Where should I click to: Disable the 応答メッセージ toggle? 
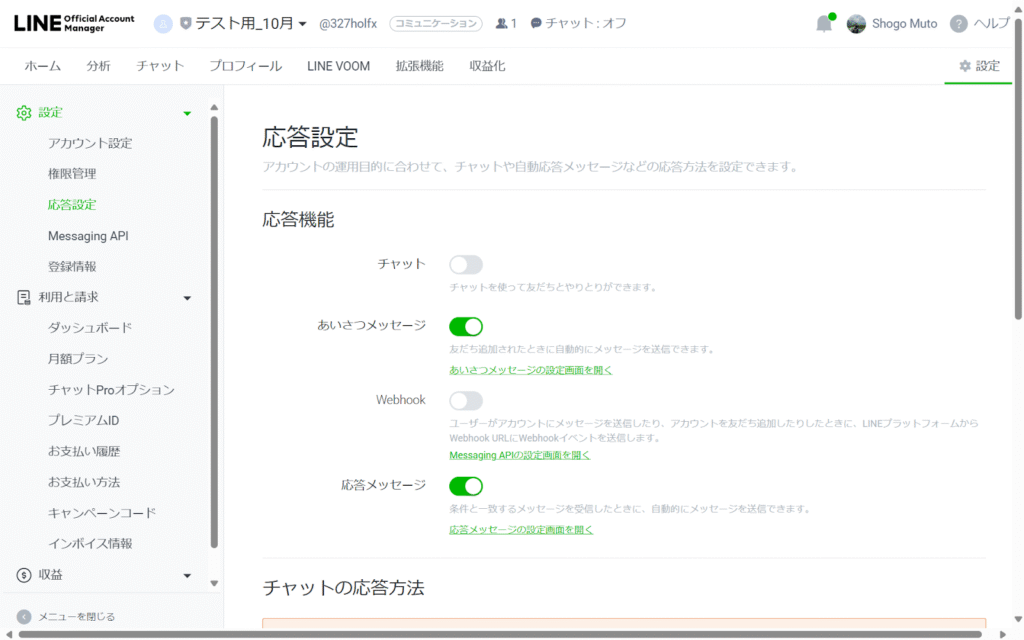point(466,486)
